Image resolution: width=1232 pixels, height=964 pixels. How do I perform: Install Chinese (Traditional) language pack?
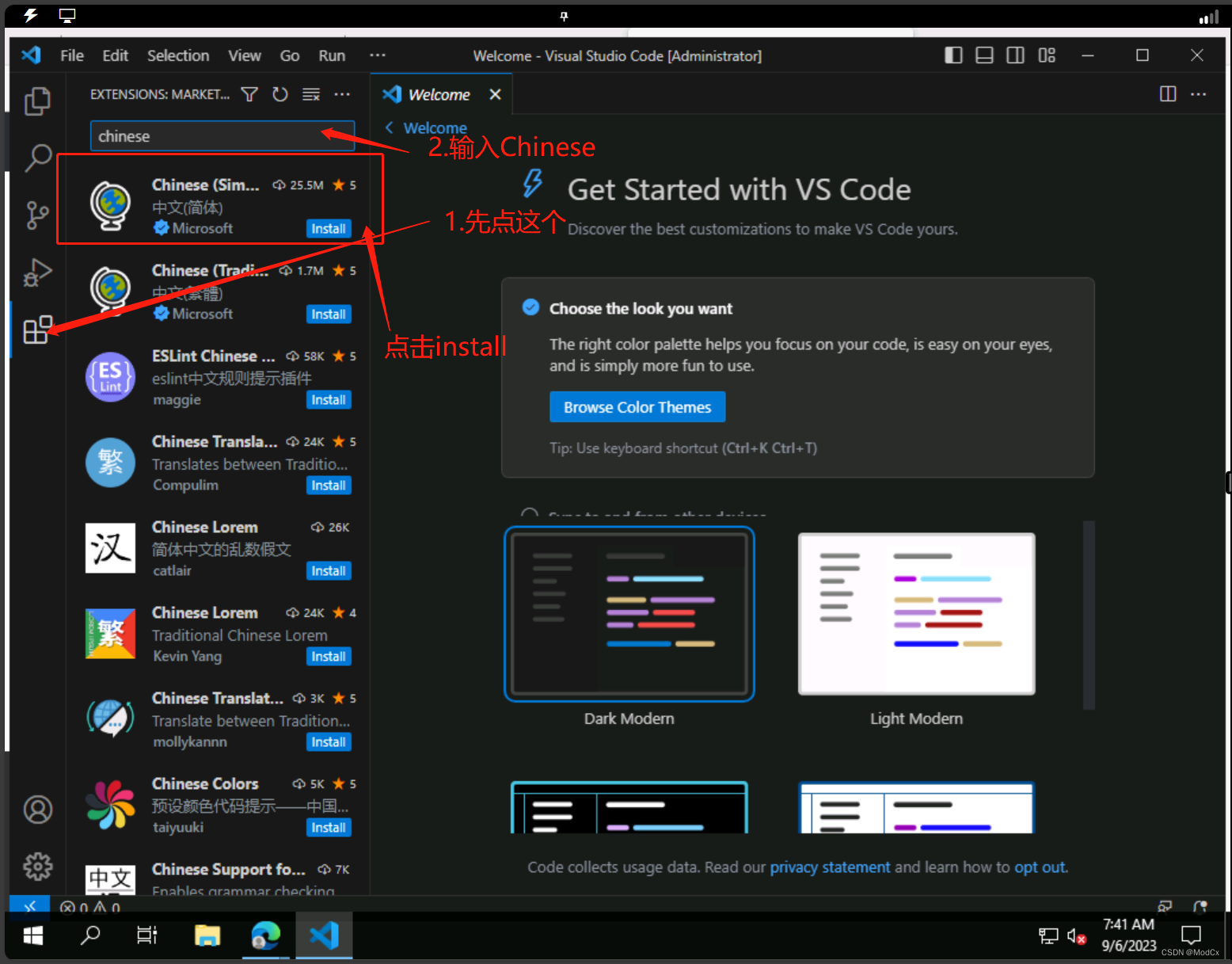(x=329, y=314)
